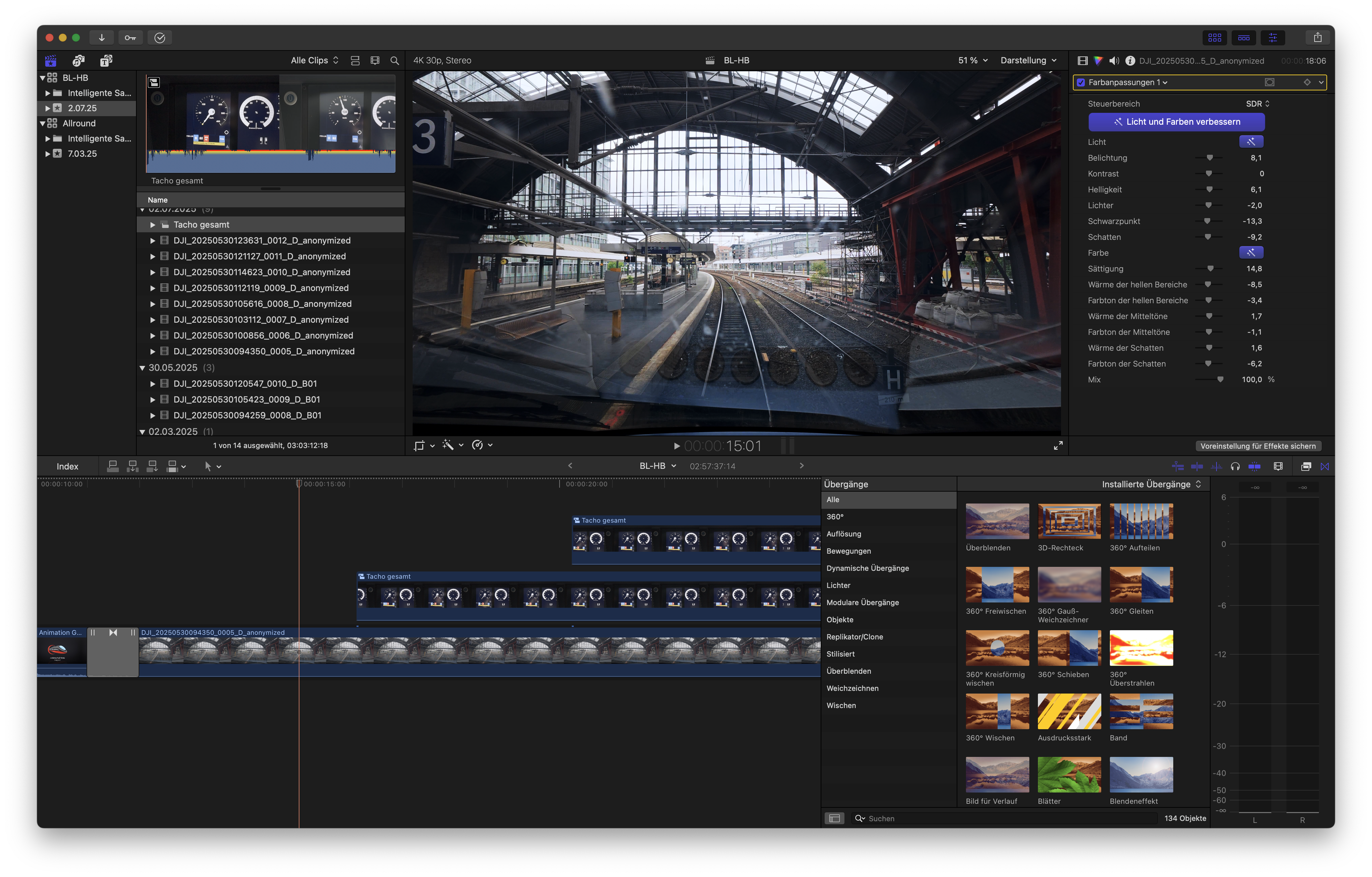Click the import media arrow icon
Viewport: 1372px width, 877px height.
[101, 38]
